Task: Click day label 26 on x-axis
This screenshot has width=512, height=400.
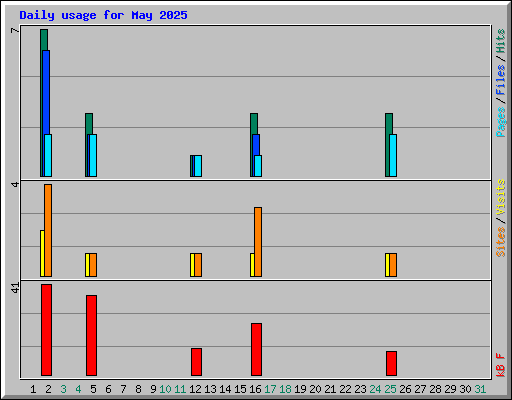Action: [x=405, y=389]
